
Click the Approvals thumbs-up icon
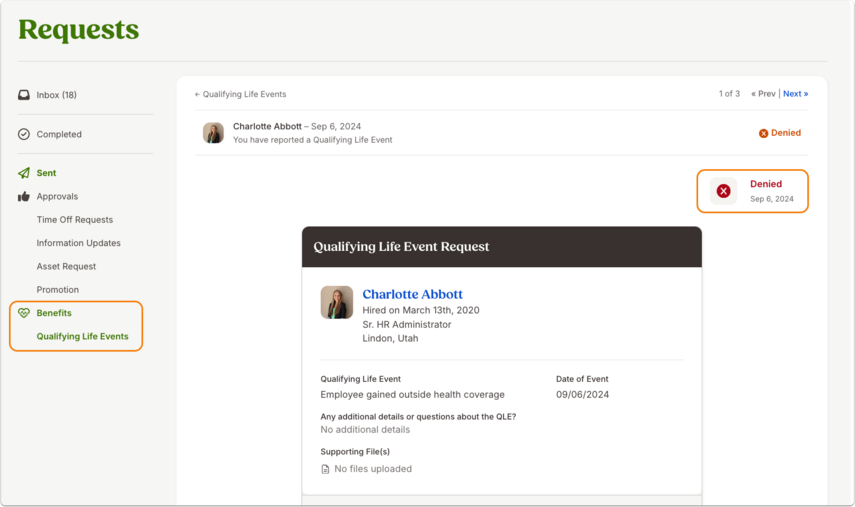coord(24,196)
